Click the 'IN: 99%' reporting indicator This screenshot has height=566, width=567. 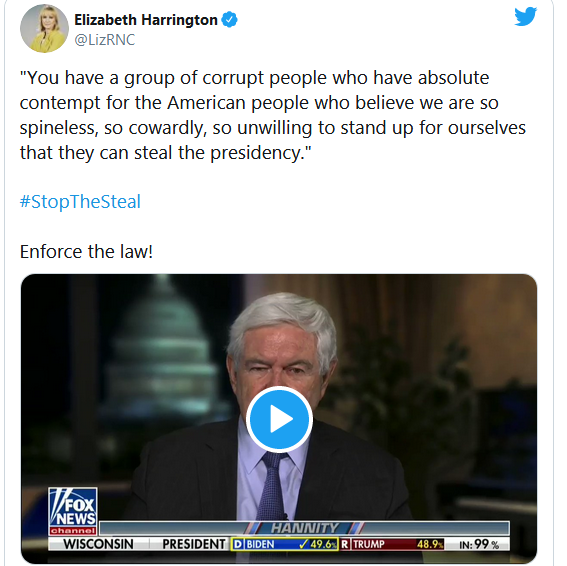[479, 544]
